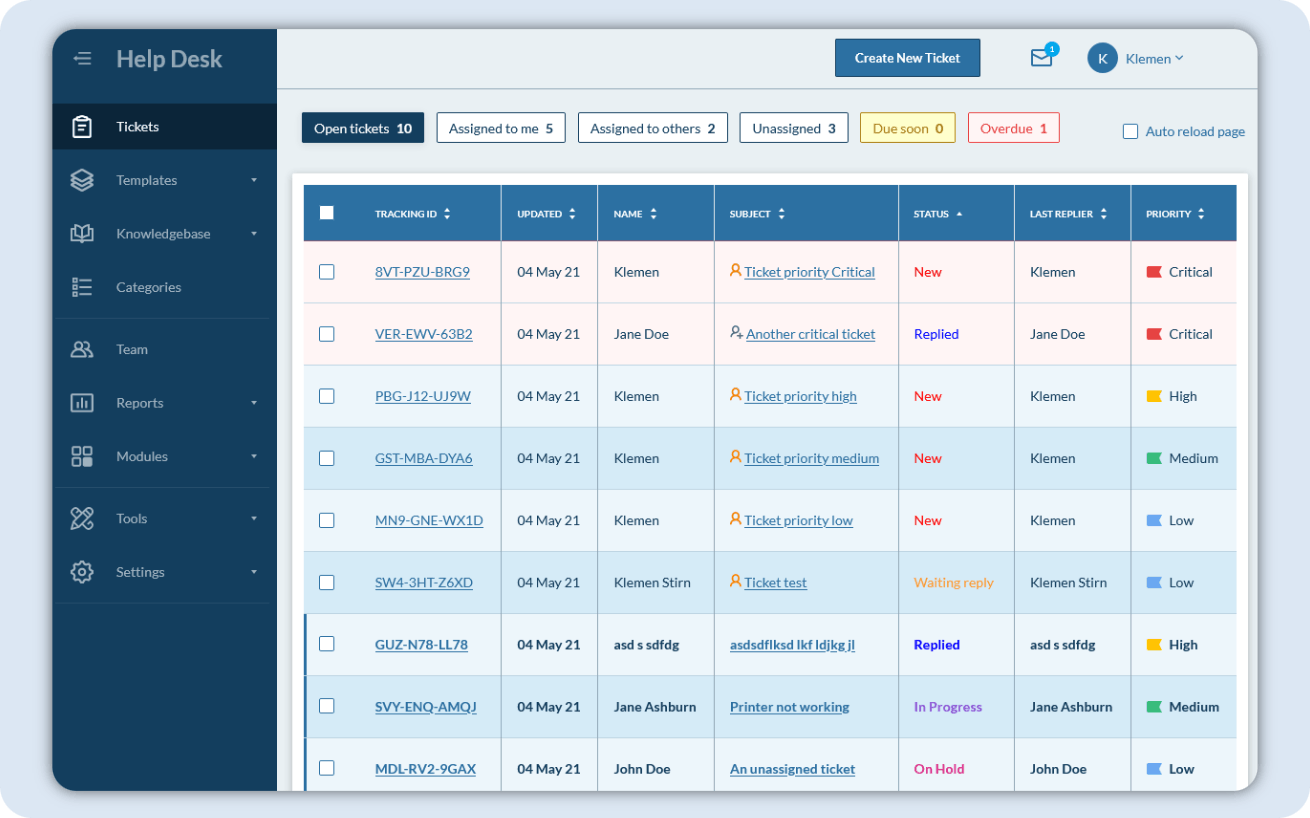Check the box for ticket MN9-GNE-WX1D

(326, 520)
